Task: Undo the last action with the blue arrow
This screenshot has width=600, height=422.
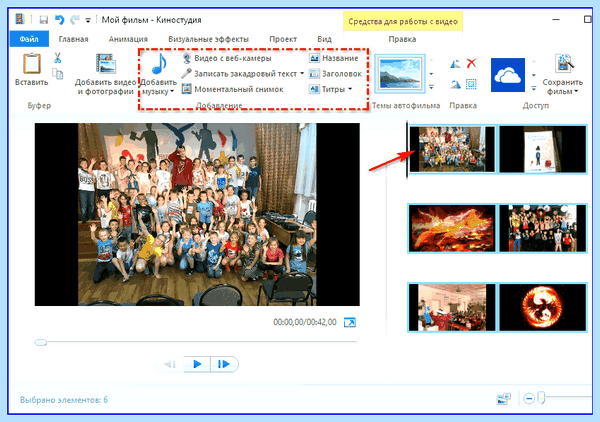Action: coord(59,20)
